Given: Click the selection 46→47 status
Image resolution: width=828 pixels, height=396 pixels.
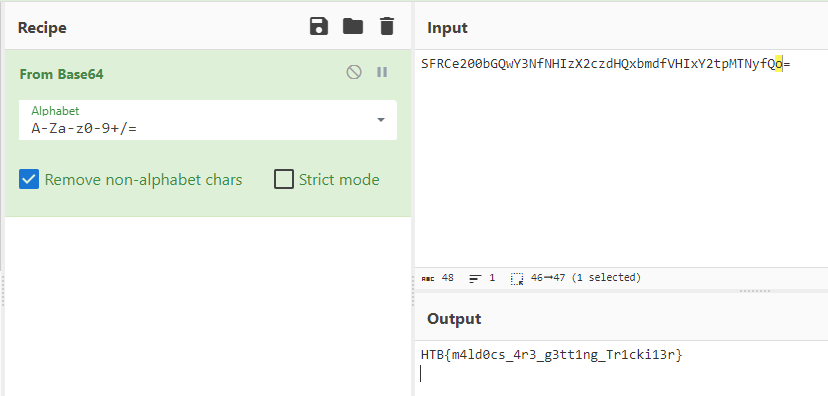Looking at the screenshot, I should pos(576,278).
